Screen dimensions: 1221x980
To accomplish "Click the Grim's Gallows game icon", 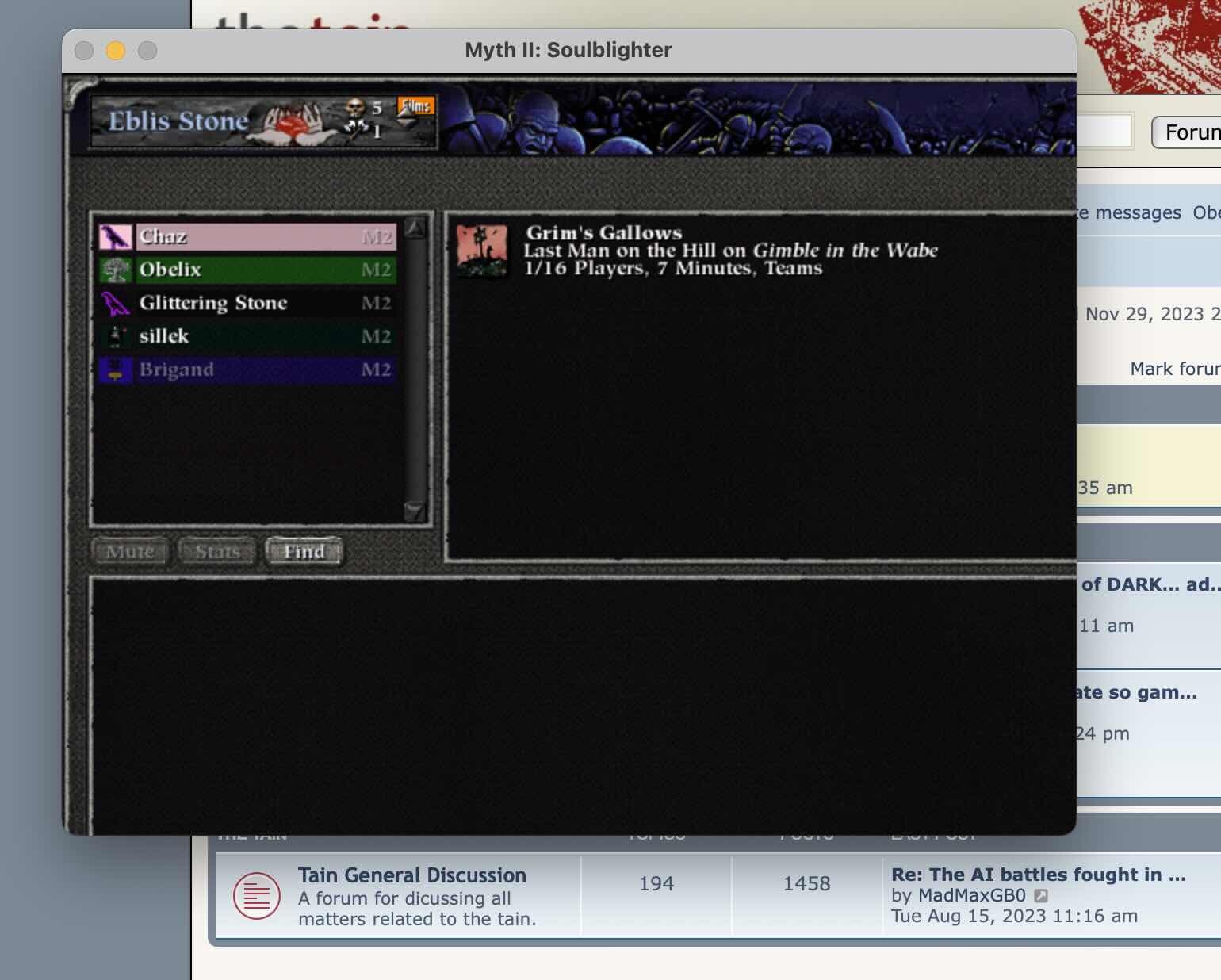I will (x=482, y=251).
